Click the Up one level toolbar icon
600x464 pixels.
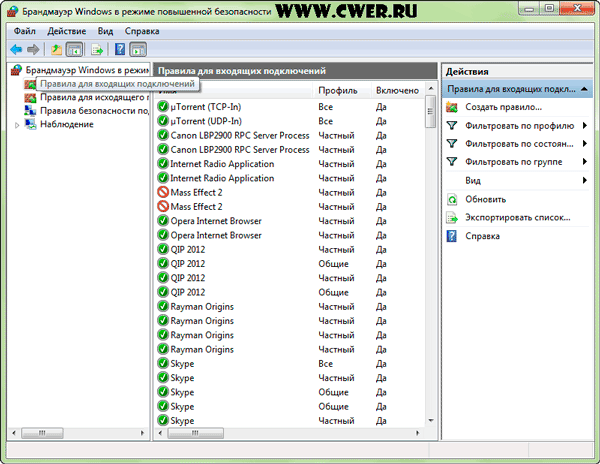(56, 48)
